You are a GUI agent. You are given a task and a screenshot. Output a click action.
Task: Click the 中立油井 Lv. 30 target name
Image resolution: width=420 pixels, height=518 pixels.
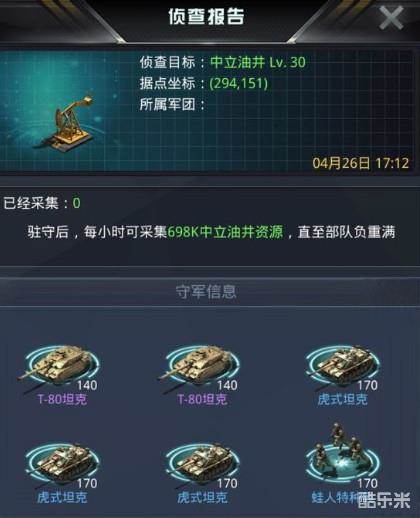point(258,62)
